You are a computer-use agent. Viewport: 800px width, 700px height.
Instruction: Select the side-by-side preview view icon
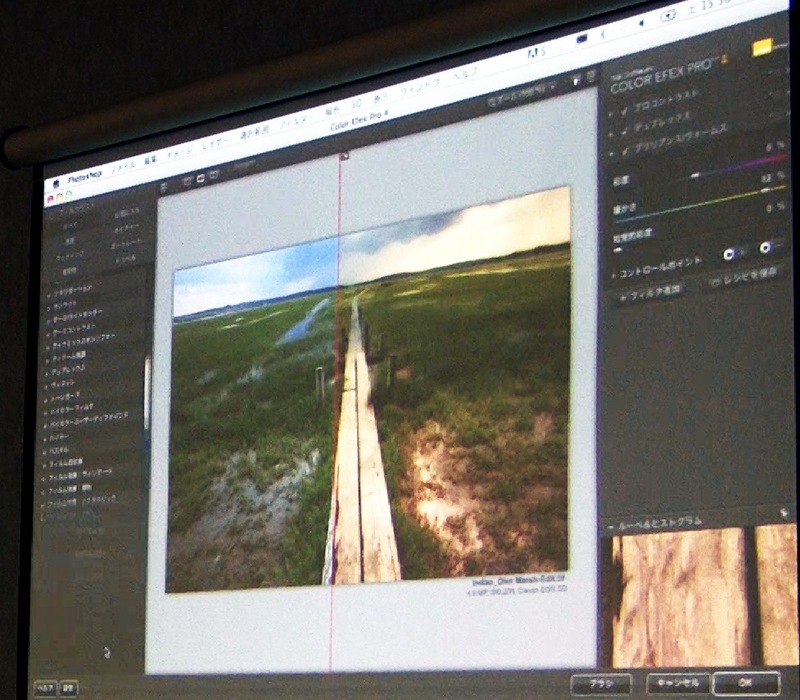(x=213, y=175)
